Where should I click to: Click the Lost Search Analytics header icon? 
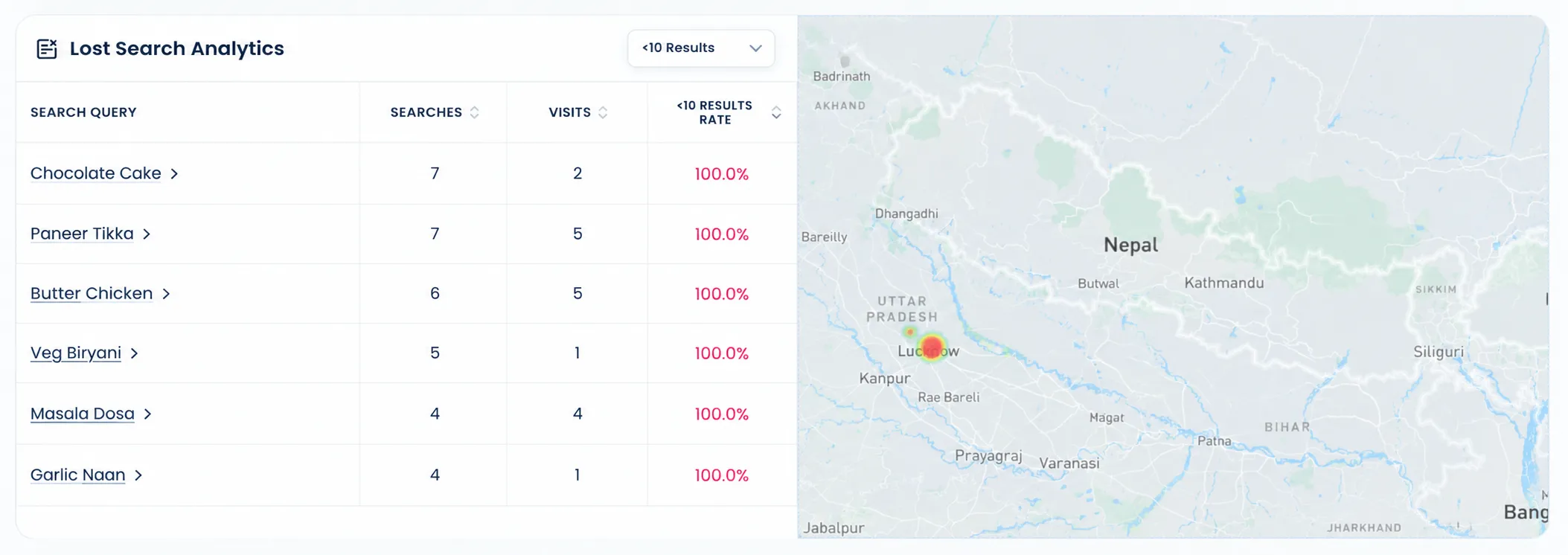47,48
